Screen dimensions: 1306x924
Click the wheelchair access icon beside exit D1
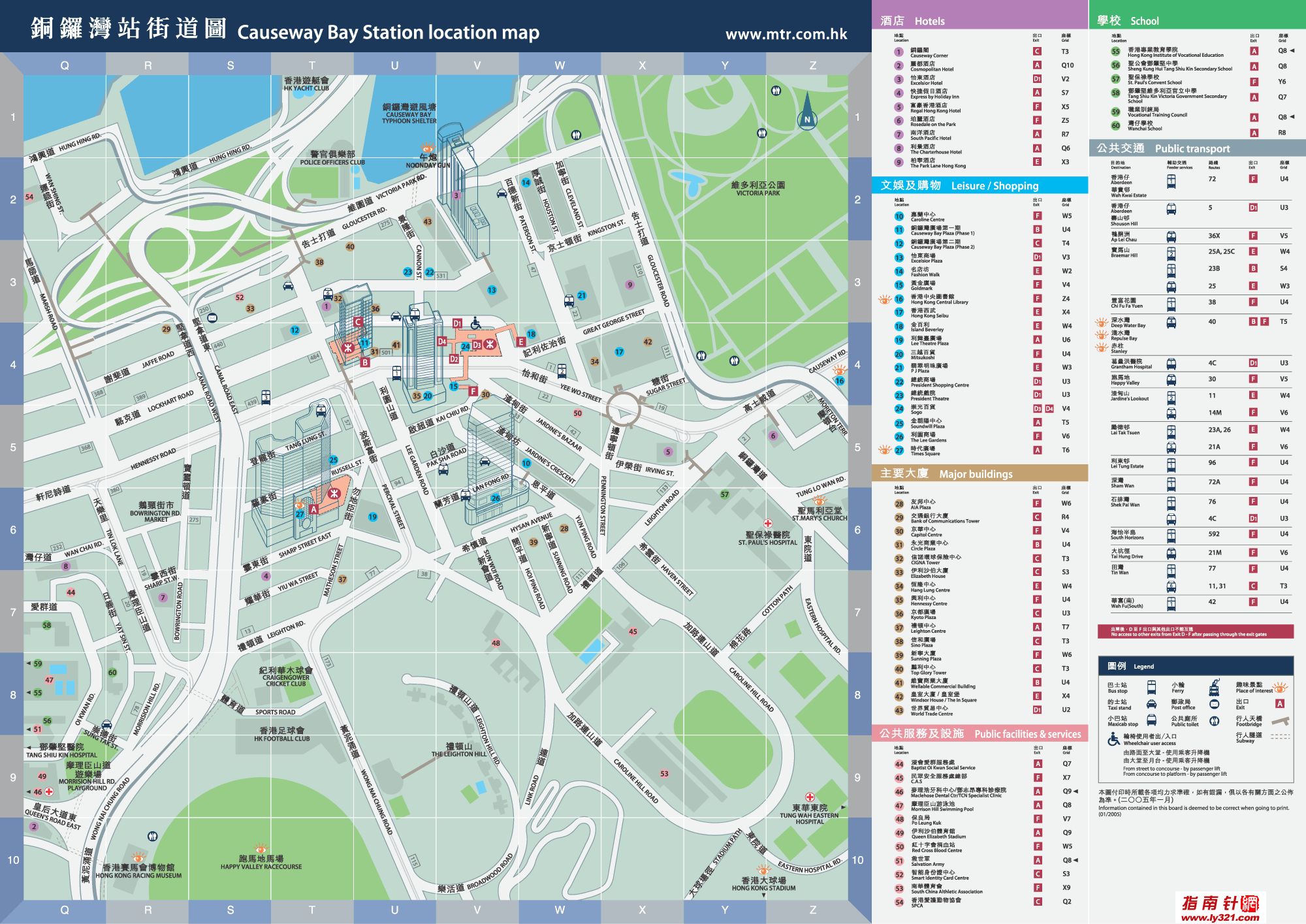click(x=476, y=323)
